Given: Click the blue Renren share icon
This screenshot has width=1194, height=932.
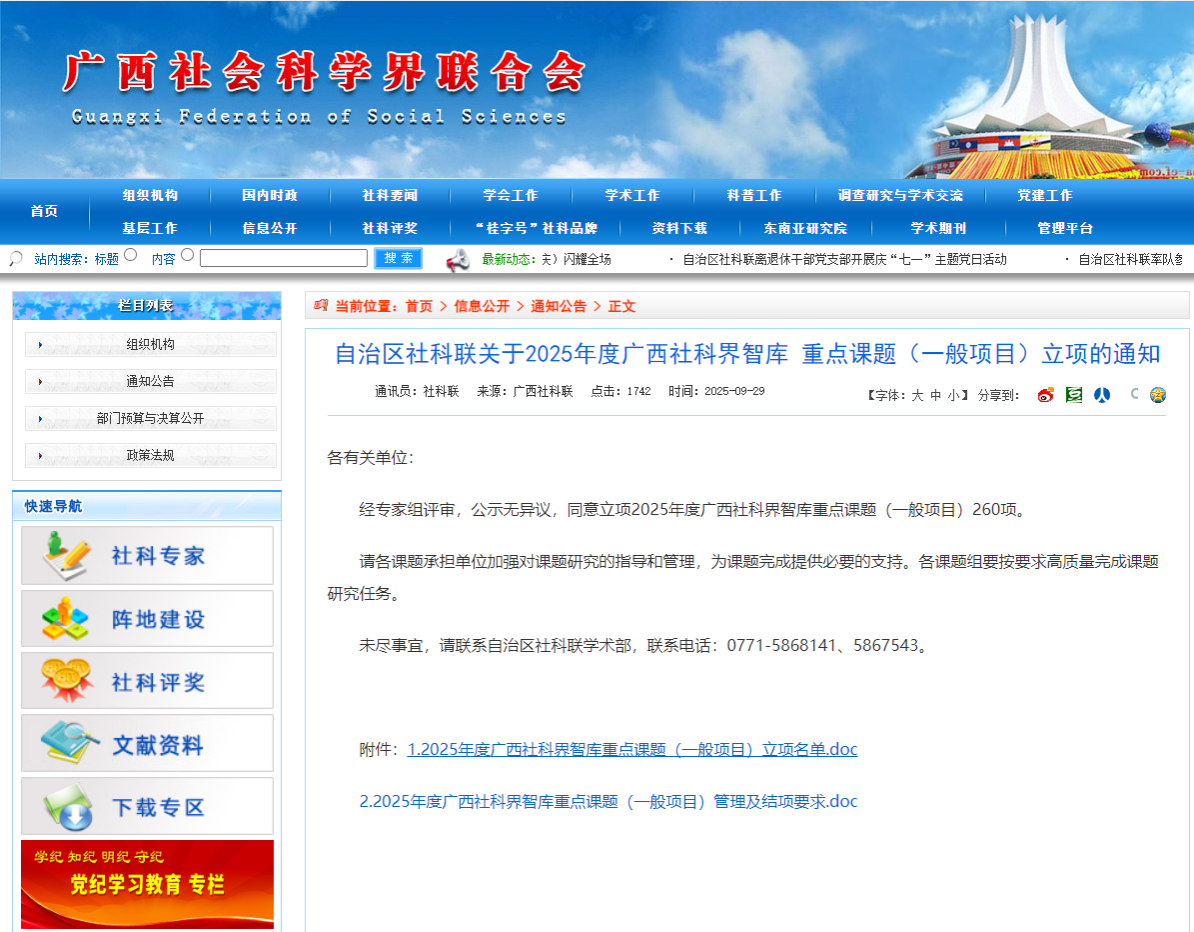Looking at the screenshot, I should click(x=1102, y=395).
